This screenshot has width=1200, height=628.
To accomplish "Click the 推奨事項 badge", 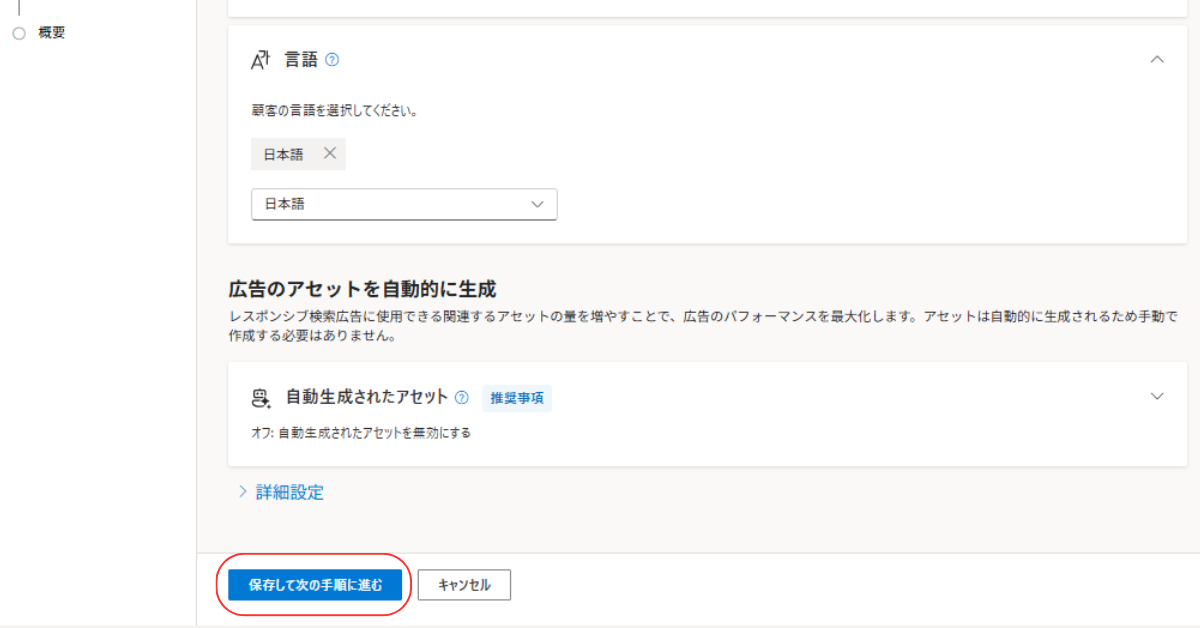I will 517,398.
